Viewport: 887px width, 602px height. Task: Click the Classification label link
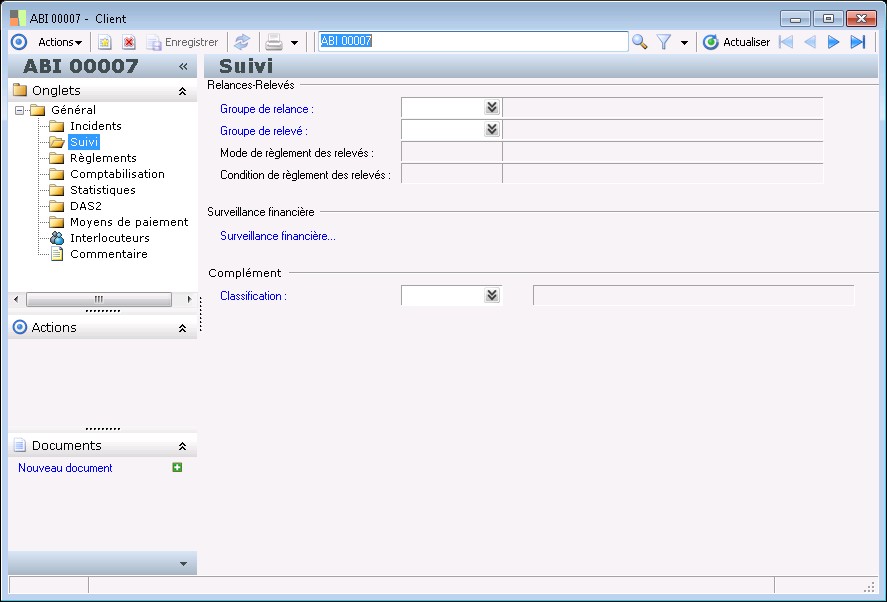[253, 296]
